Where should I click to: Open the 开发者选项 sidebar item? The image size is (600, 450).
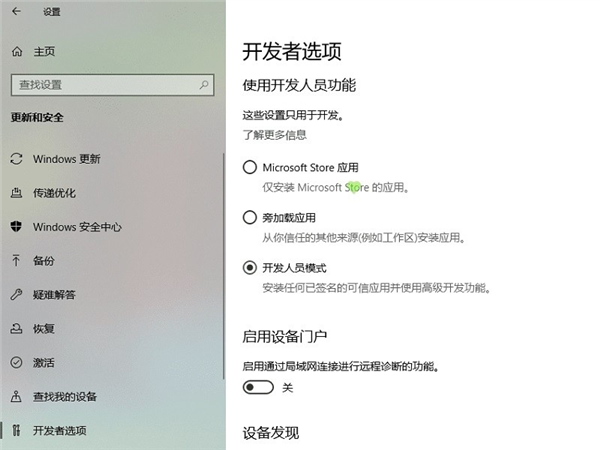click(60, 431)
